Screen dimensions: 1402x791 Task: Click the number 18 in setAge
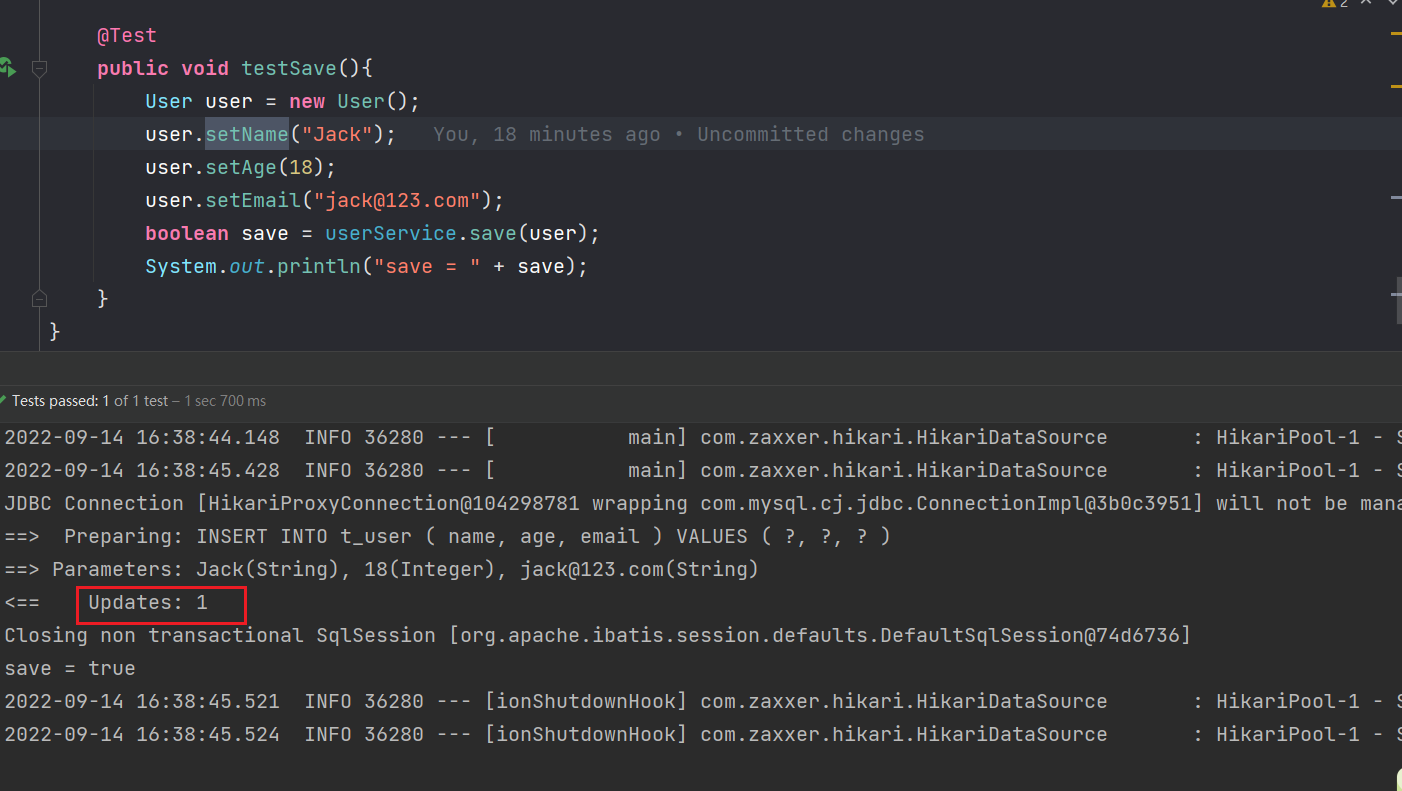coord(301,167)
